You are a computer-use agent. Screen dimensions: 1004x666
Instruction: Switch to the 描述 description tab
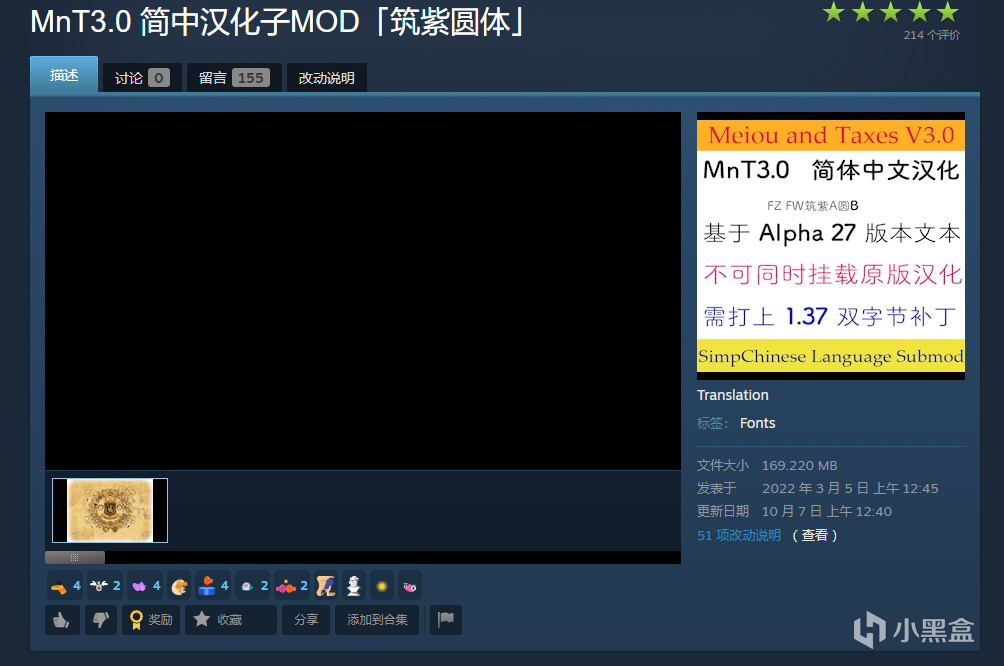(x=64, y=76)
